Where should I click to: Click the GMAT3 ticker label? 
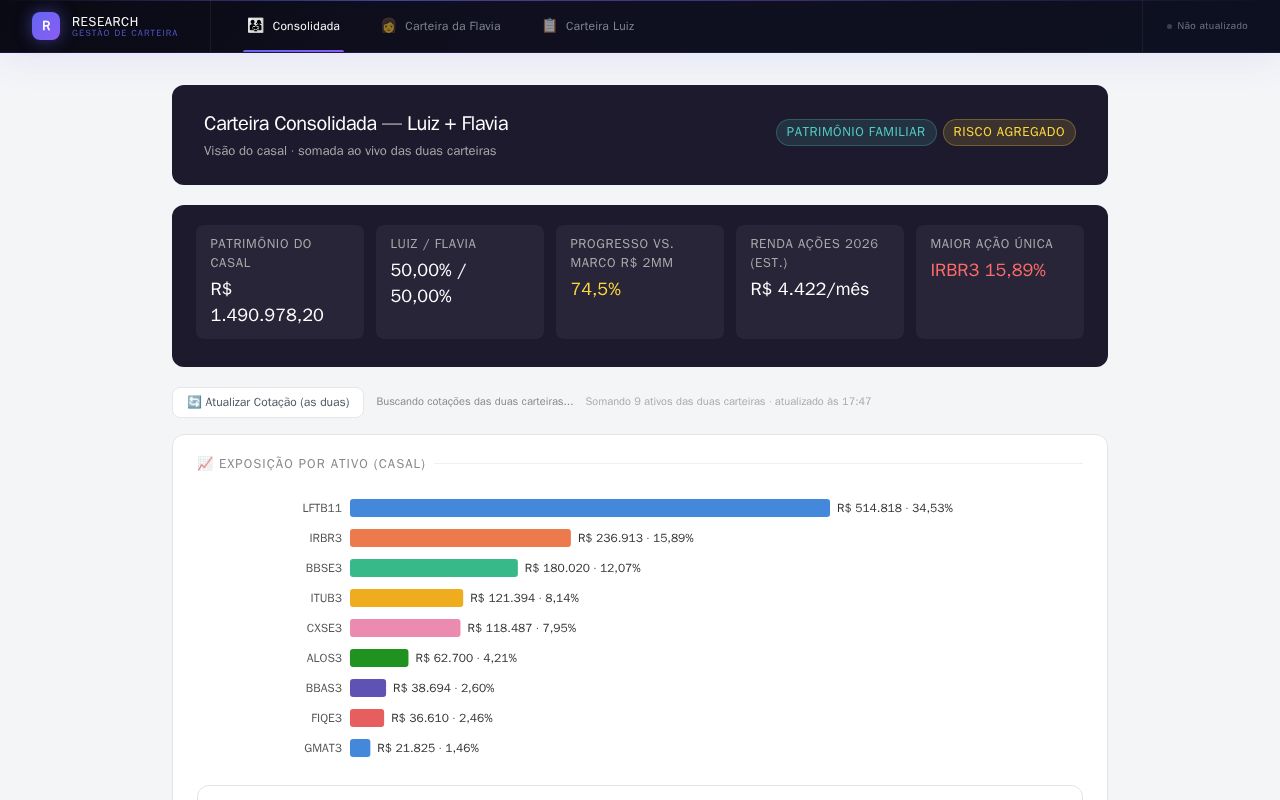[x=323, y=748]
